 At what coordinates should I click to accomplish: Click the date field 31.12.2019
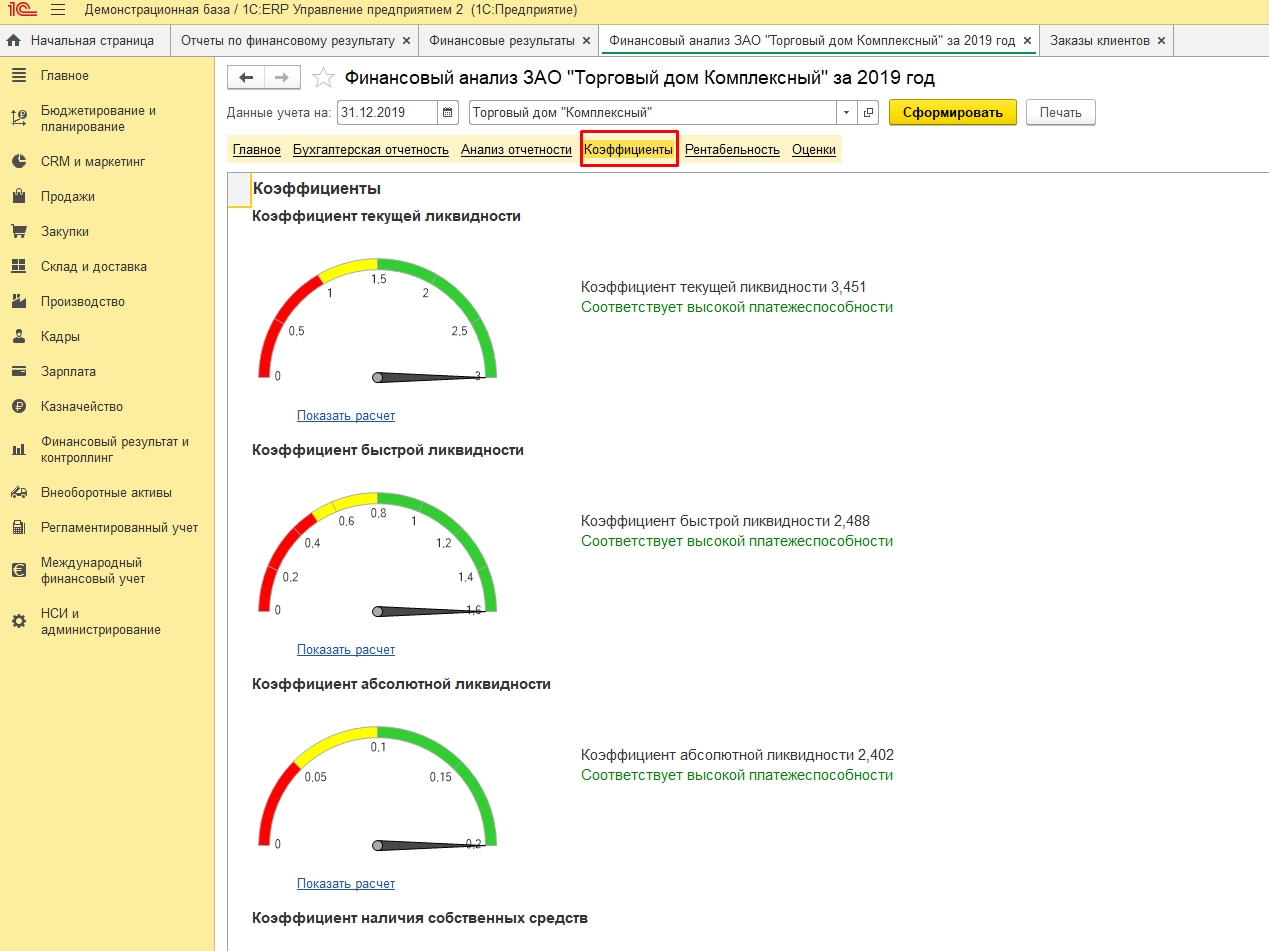pyautogui.click(x=388, y=112)
